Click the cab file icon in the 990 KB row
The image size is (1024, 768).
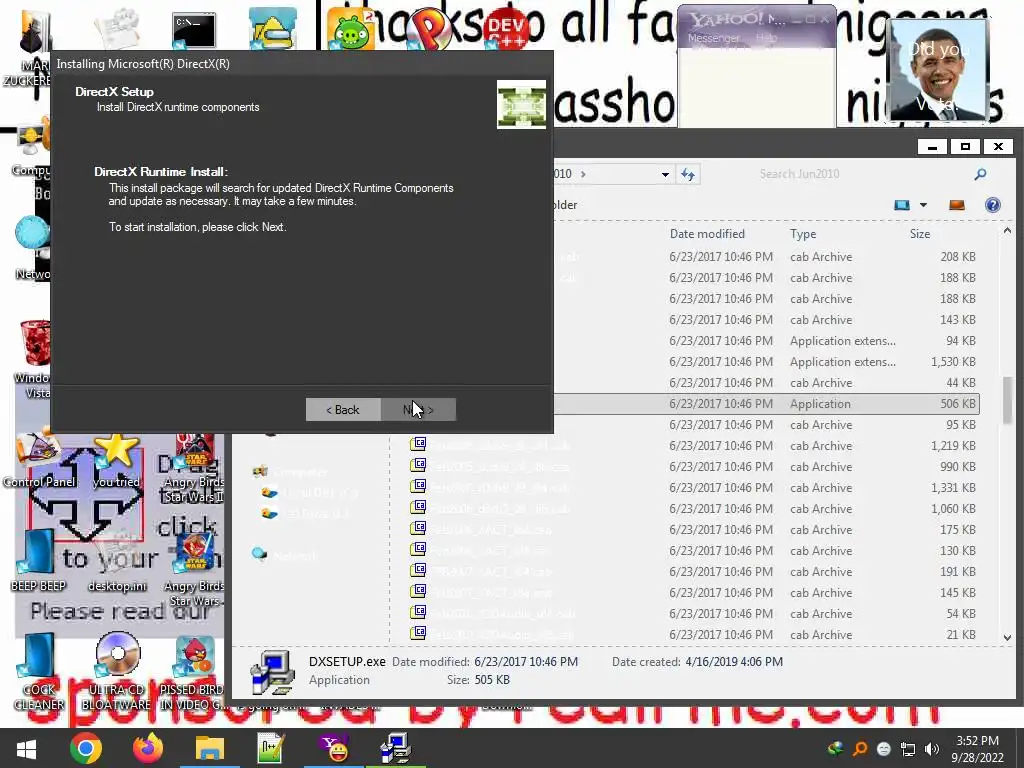pyautogui.click(x=418, y=466)
